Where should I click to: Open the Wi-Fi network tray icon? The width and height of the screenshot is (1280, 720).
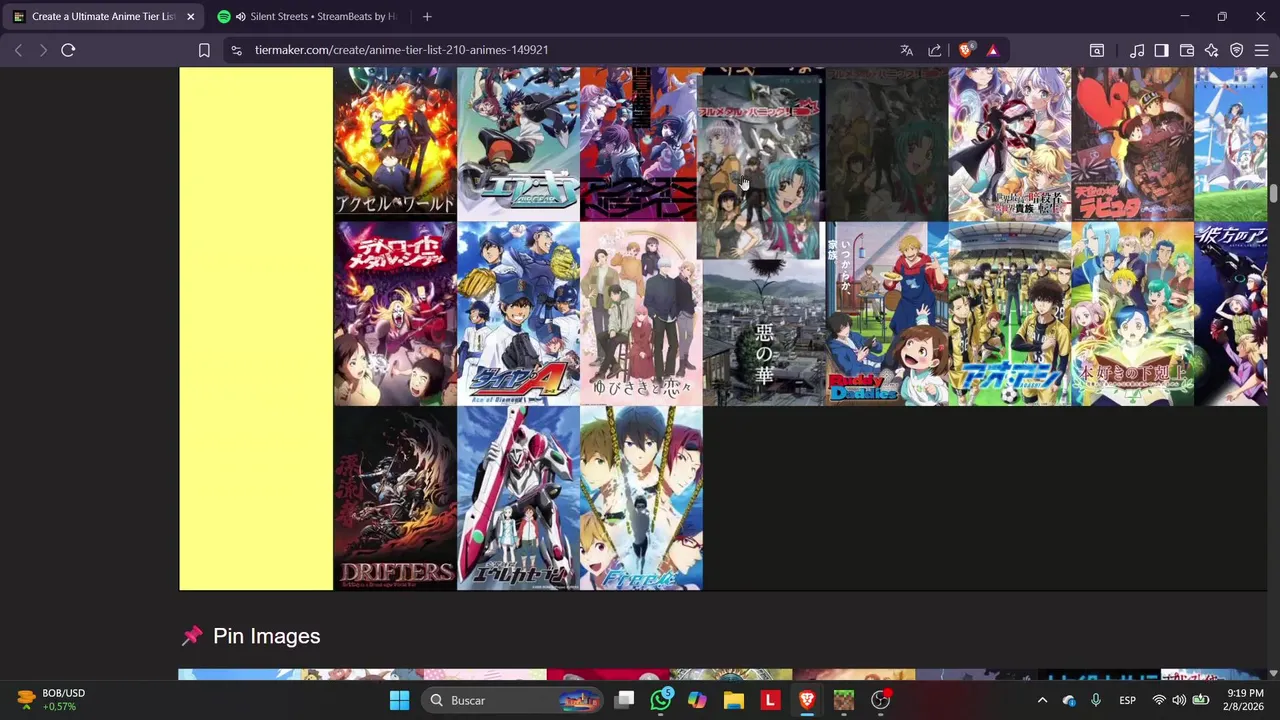(1158, 700)
